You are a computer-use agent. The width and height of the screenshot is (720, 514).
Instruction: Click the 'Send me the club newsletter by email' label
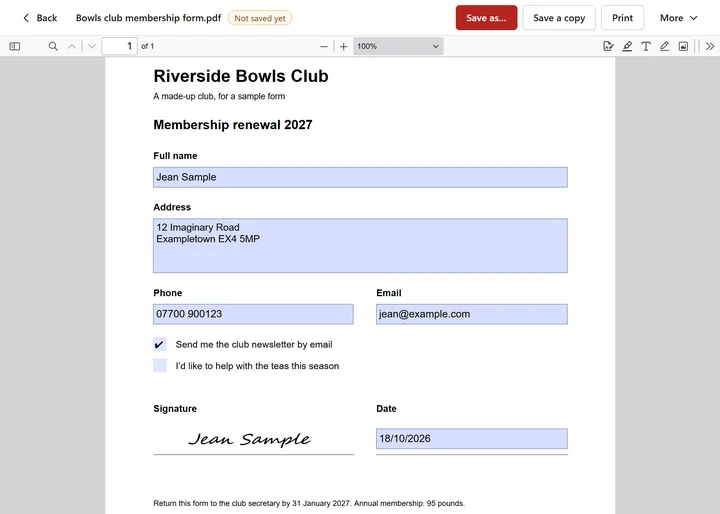click(x=254, y=345)
